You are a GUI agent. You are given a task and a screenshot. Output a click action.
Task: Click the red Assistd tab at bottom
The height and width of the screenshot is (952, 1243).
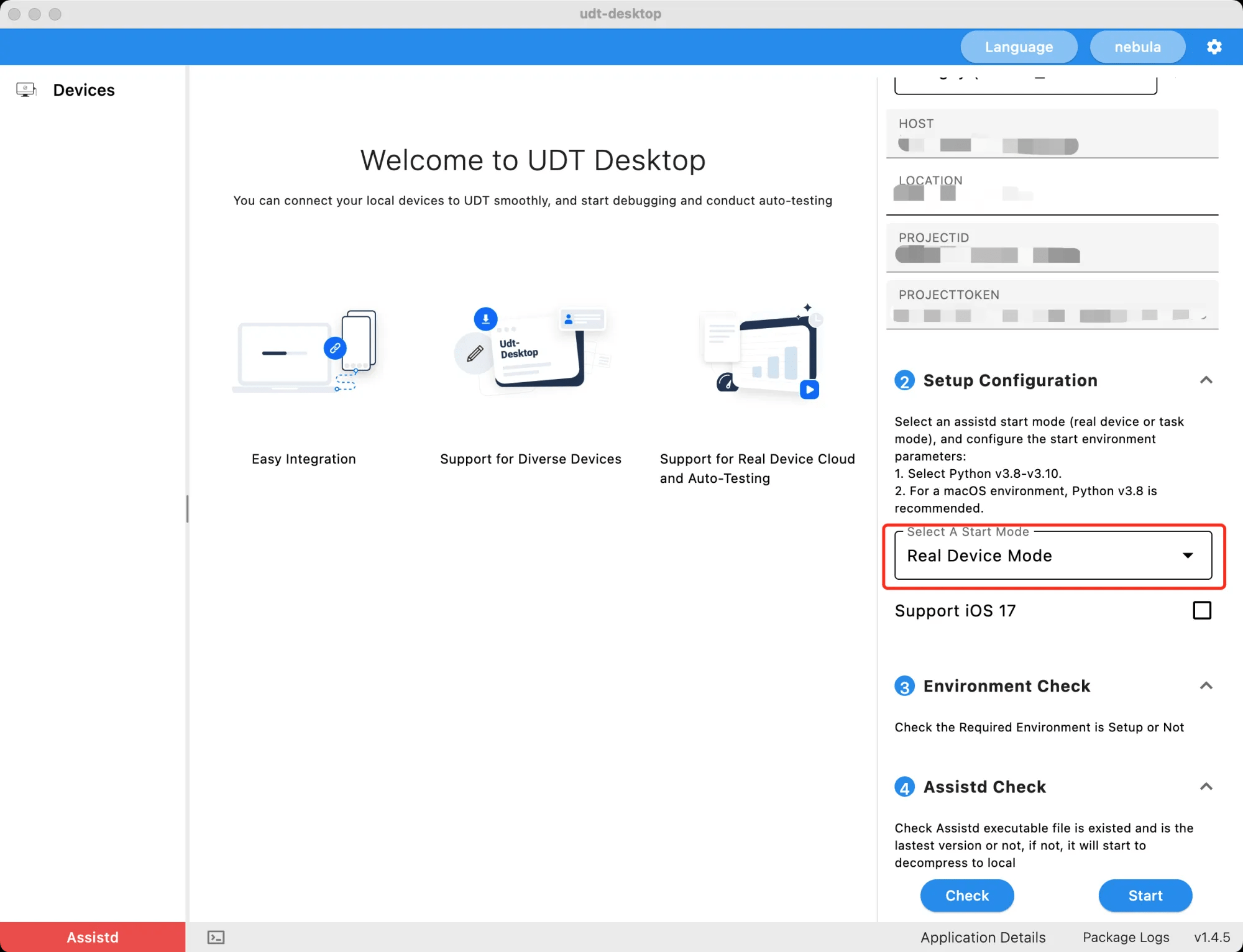(93, 937)
